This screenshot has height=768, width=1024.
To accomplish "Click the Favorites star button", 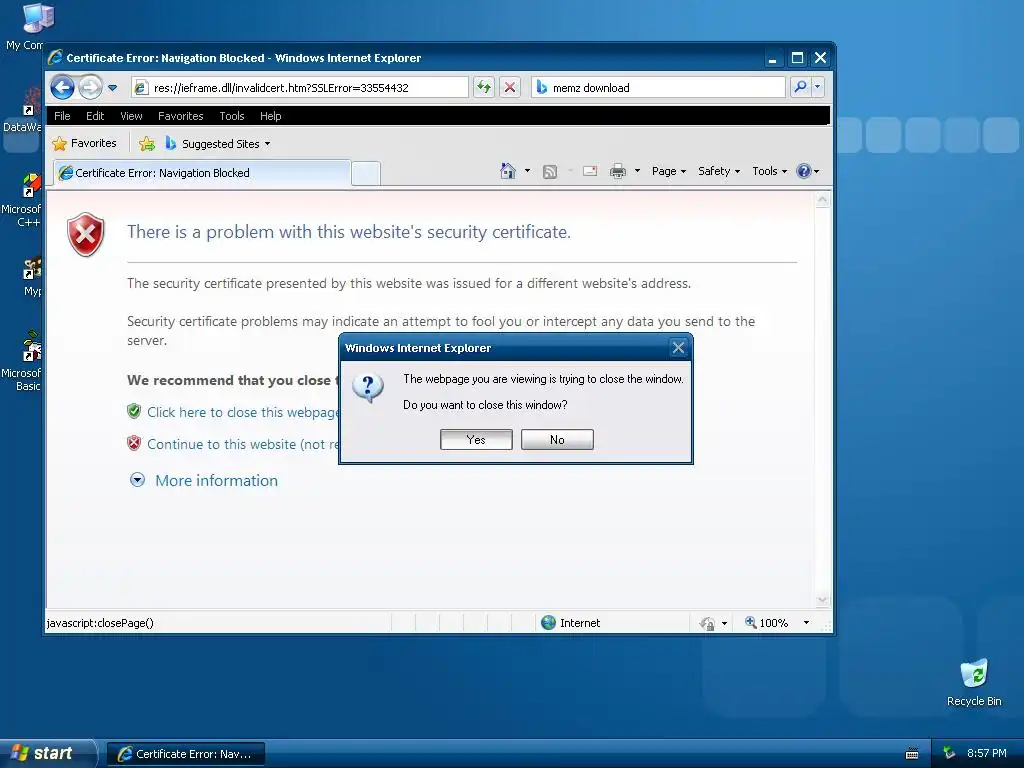I will (85, 143).
